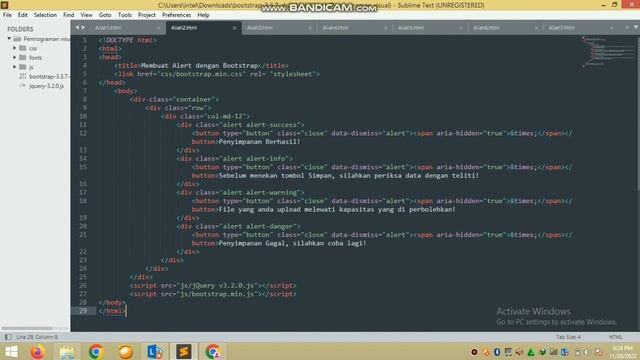
Task: Open the View menu
Action: coord(87,15)
